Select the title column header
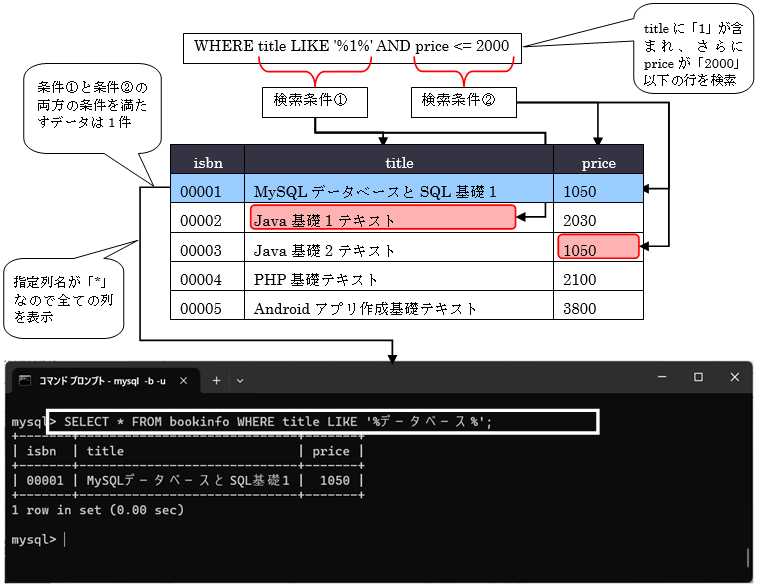Viewport: 758px width, 587px height. pyautogui.click(x=399, y=162)
